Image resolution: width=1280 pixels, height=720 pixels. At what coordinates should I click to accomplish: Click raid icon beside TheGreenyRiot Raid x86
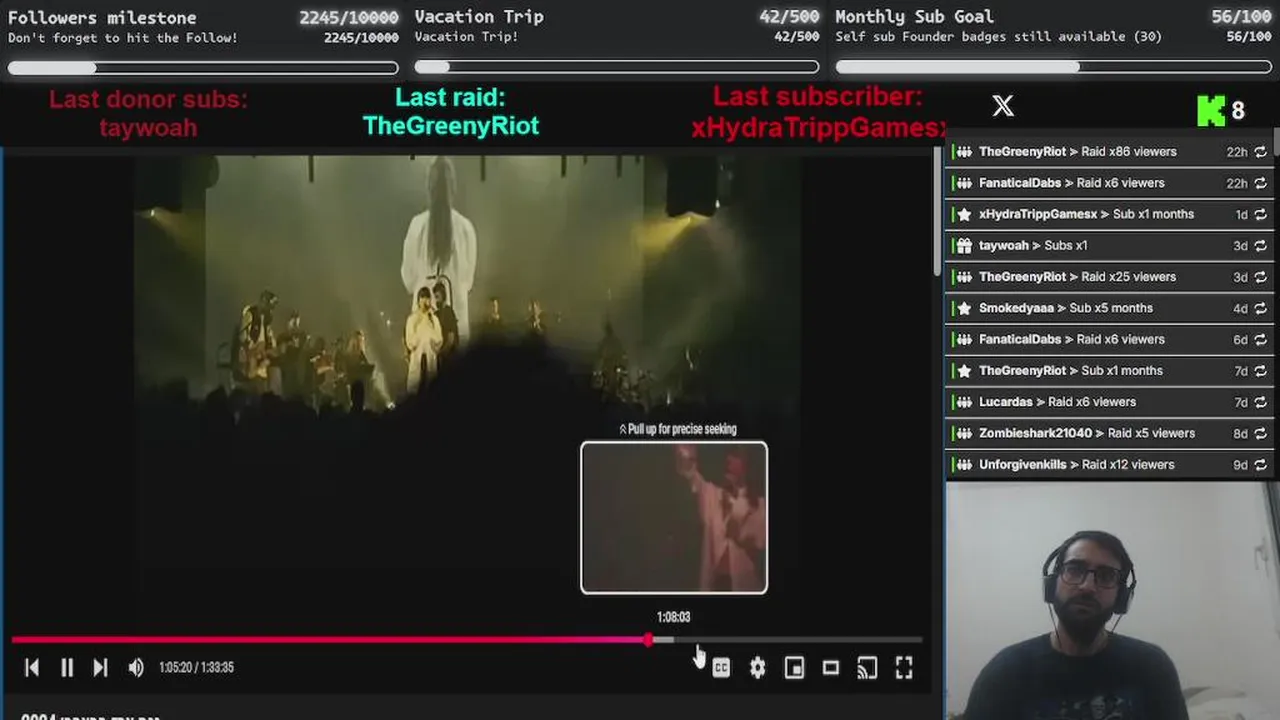(963, 152)
